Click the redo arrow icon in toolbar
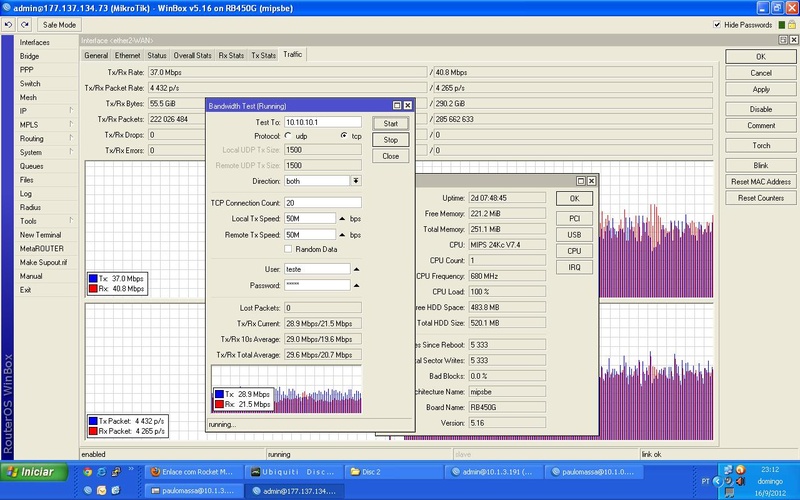This screenshot has height=500, width=800. click(x=22, y=24)
